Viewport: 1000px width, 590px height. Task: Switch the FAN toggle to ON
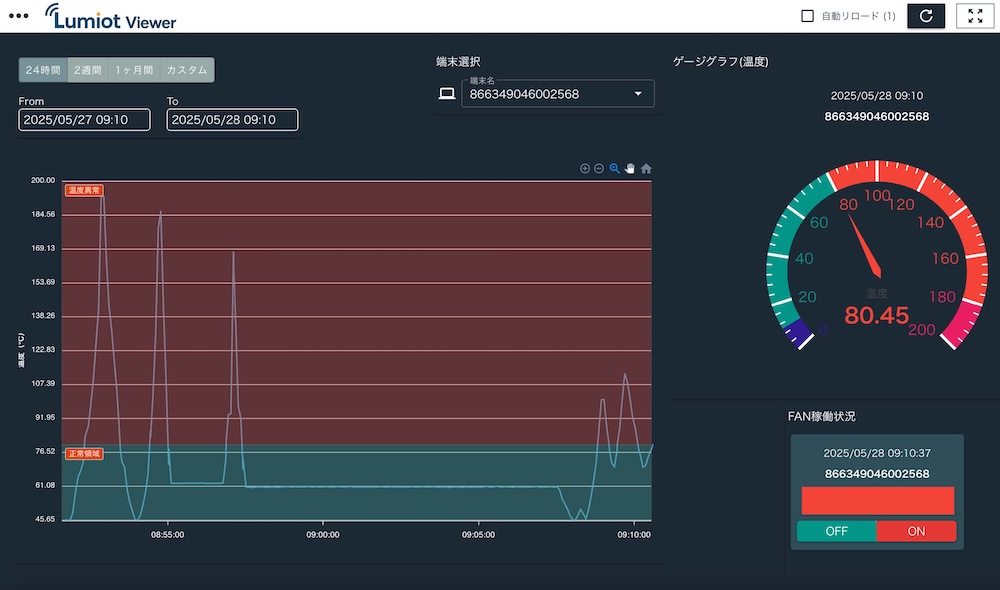(916, 531)
